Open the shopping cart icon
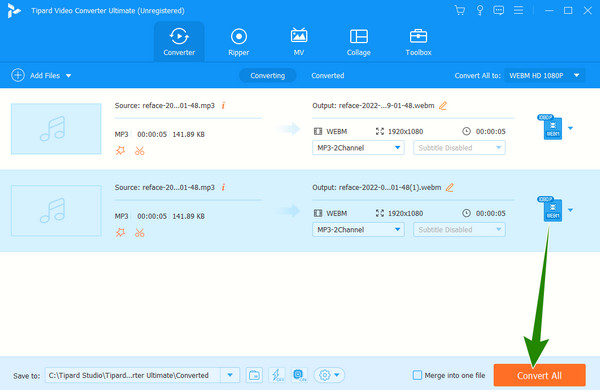The width and height of the screenshot is (600, 390). (460, 10)
